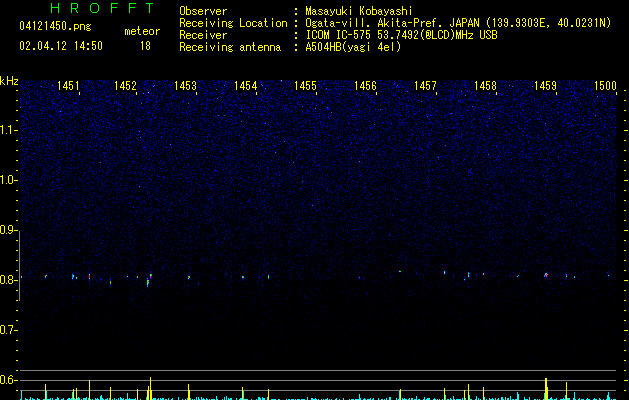
Task: Click the A504HB(yagi 4el) antenna value
Action: pos(353,47)
